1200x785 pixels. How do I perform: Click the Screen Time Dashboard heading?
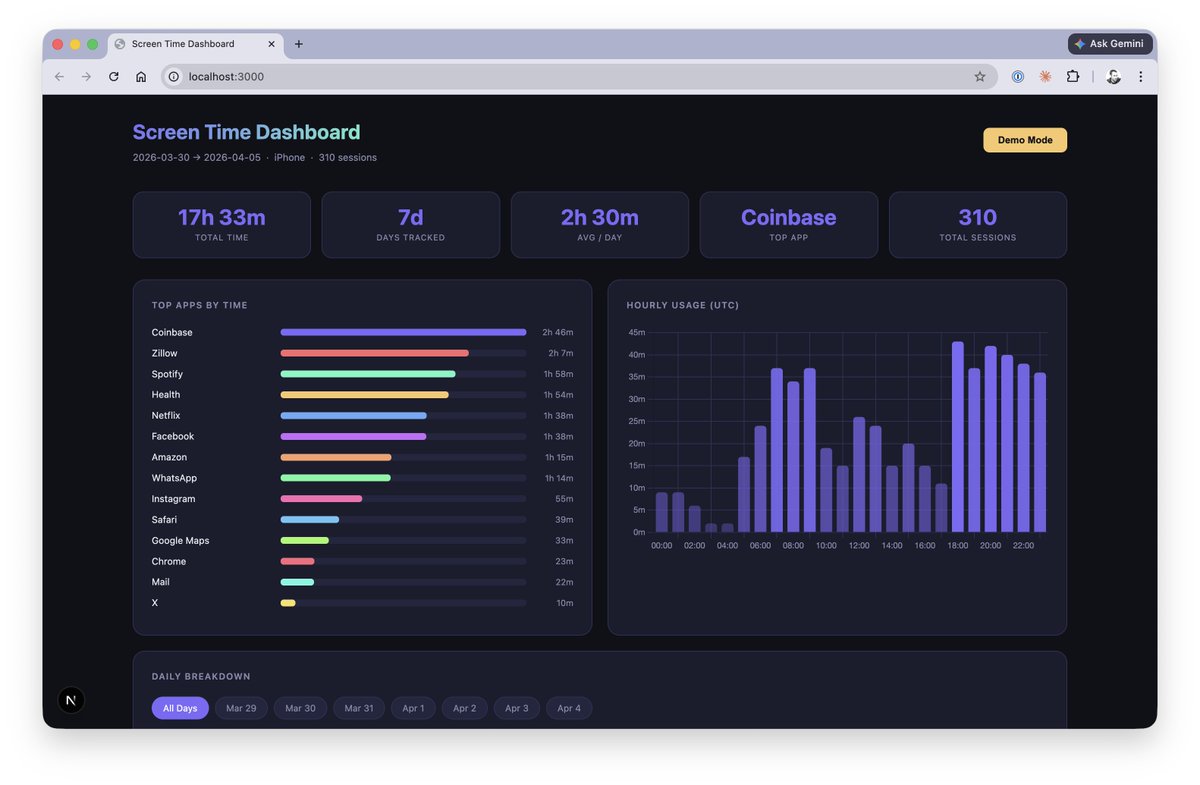point(246,132)
